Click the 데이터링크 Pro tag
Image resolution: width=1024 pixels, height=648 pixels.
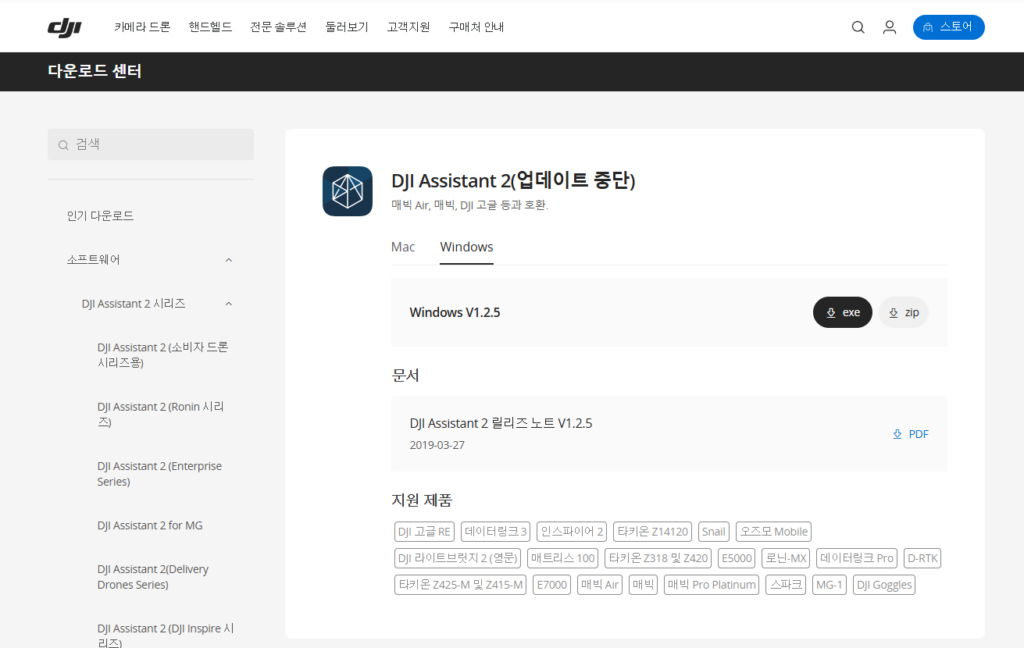click(x=857, y=559)
